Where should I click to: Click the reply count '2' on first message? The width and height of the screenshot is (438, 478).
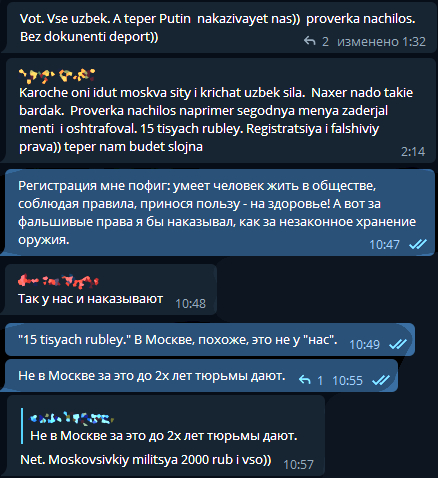point(325,42)
